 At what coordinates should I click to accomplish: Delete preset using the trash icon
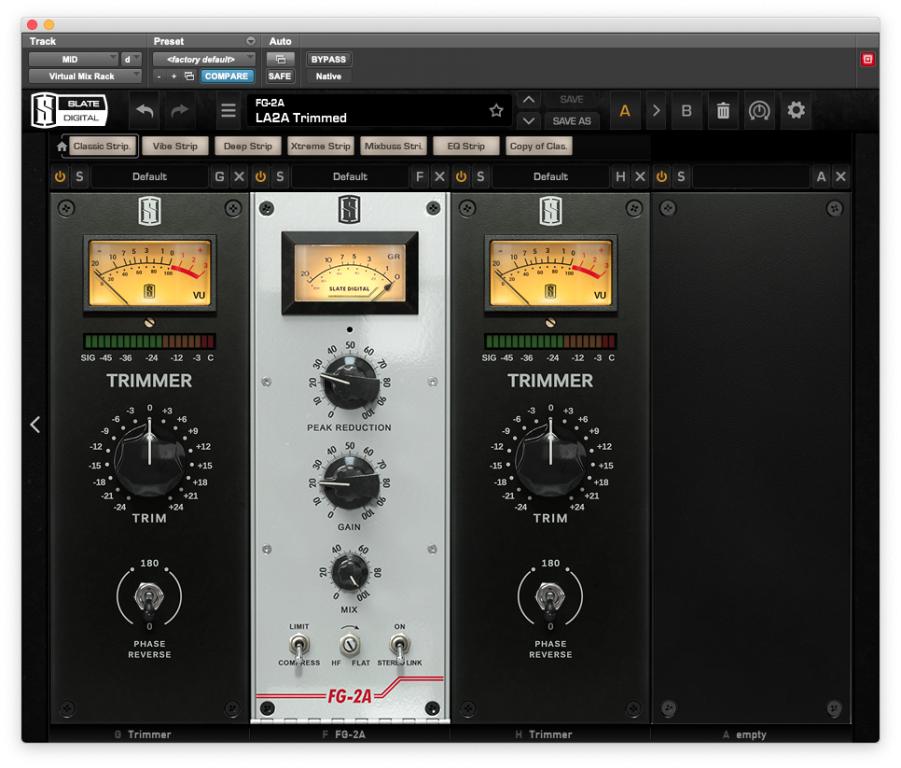point(723,110)
